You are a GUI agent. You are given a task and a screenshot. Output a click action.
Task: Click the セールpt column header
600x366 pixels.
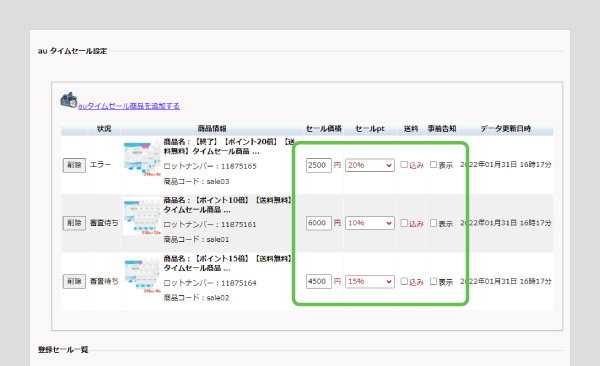pos(370,129)
